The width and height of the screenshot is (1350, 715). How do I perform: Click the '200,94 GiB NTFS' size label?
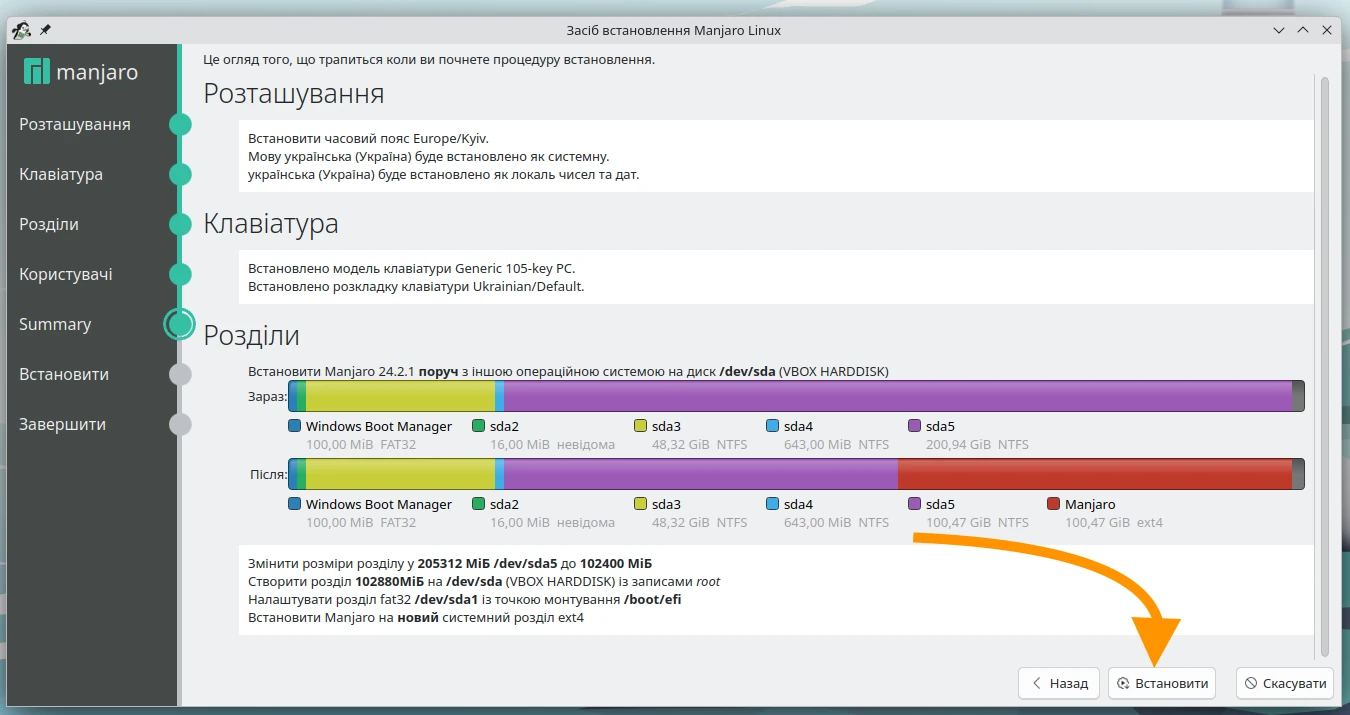(x=977, y=444)
